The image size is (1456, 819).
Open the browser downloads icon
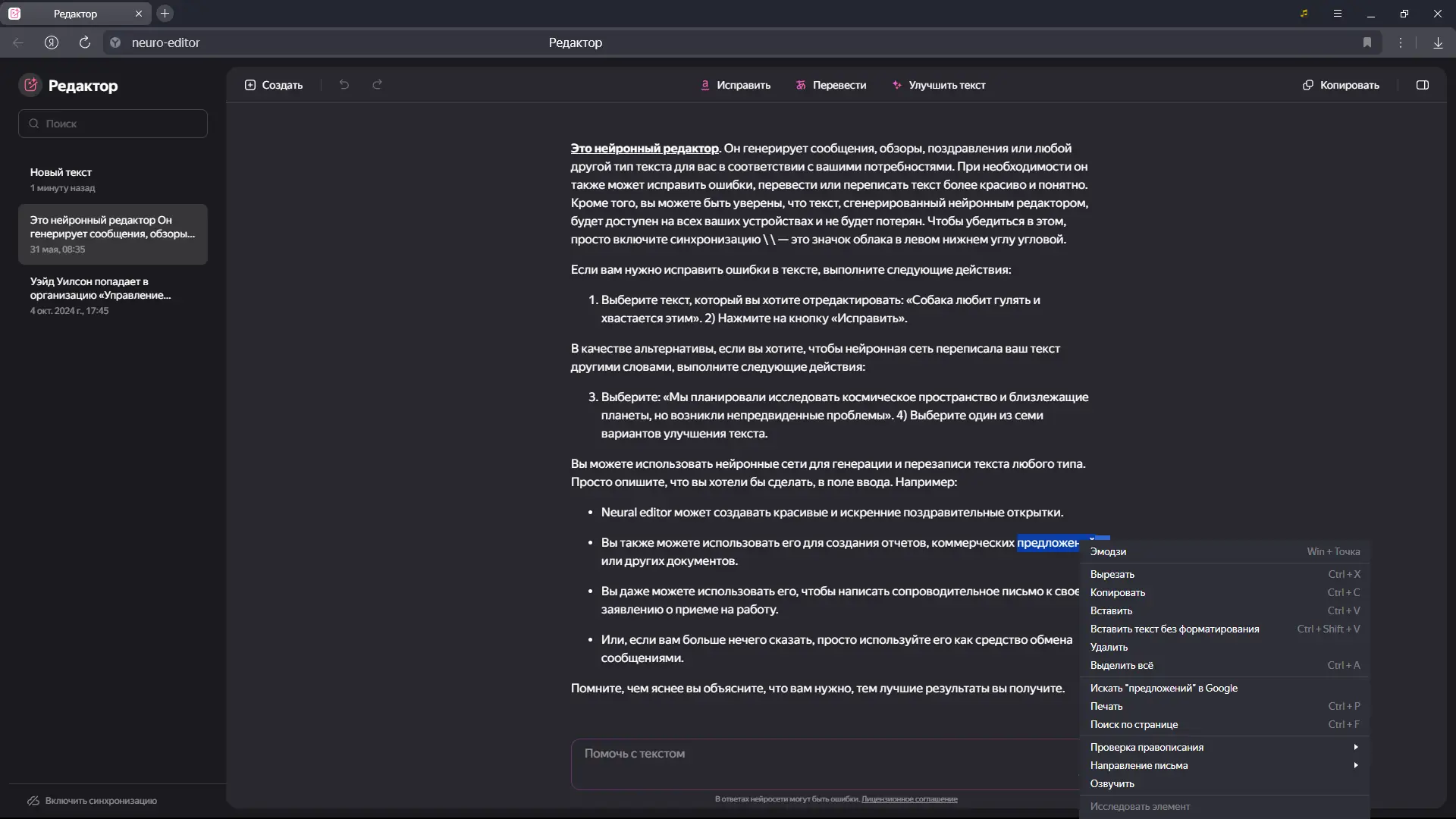[1438, 42]
